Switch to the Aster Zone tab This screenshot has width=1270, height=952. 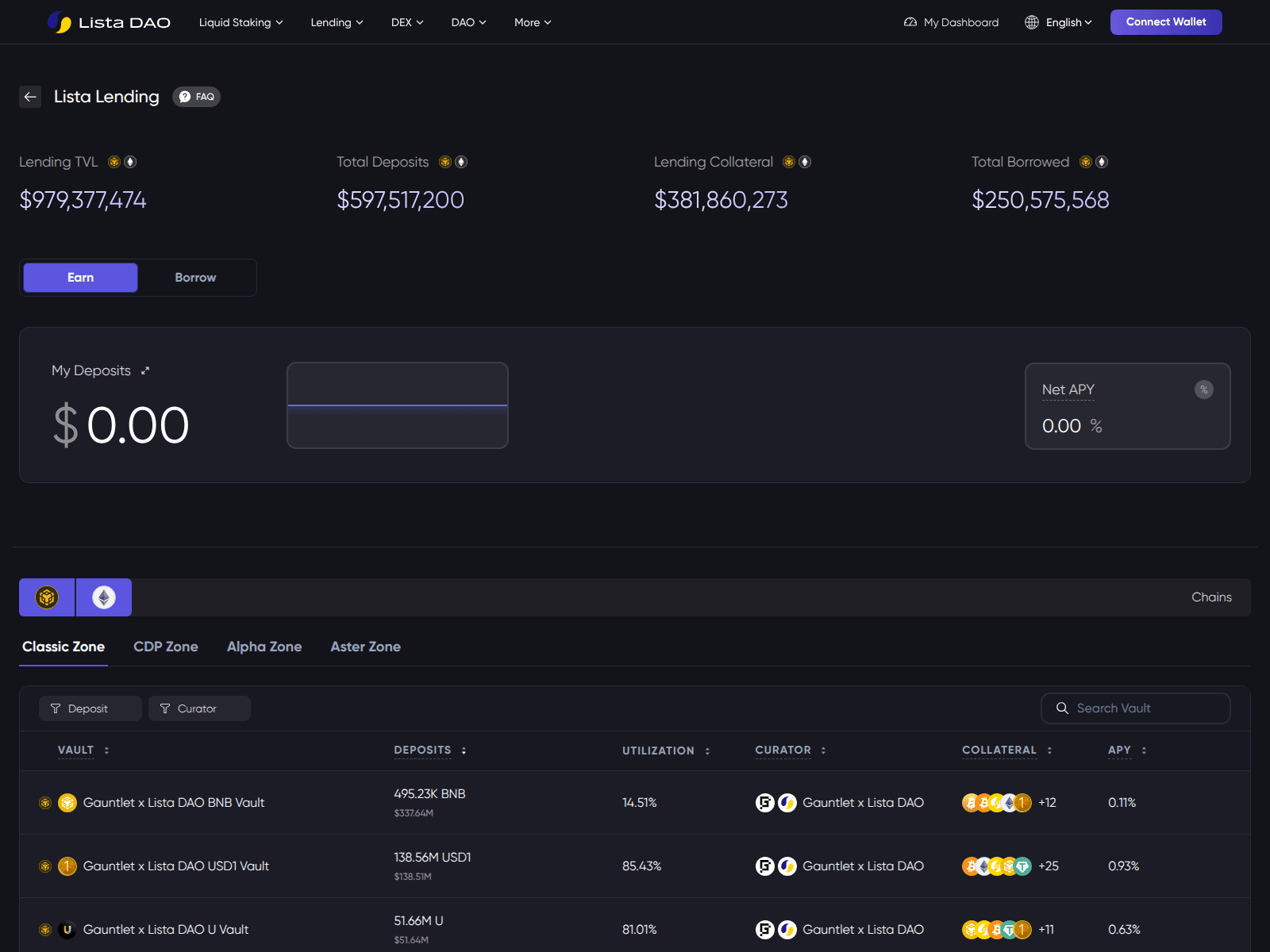point(365,647)
